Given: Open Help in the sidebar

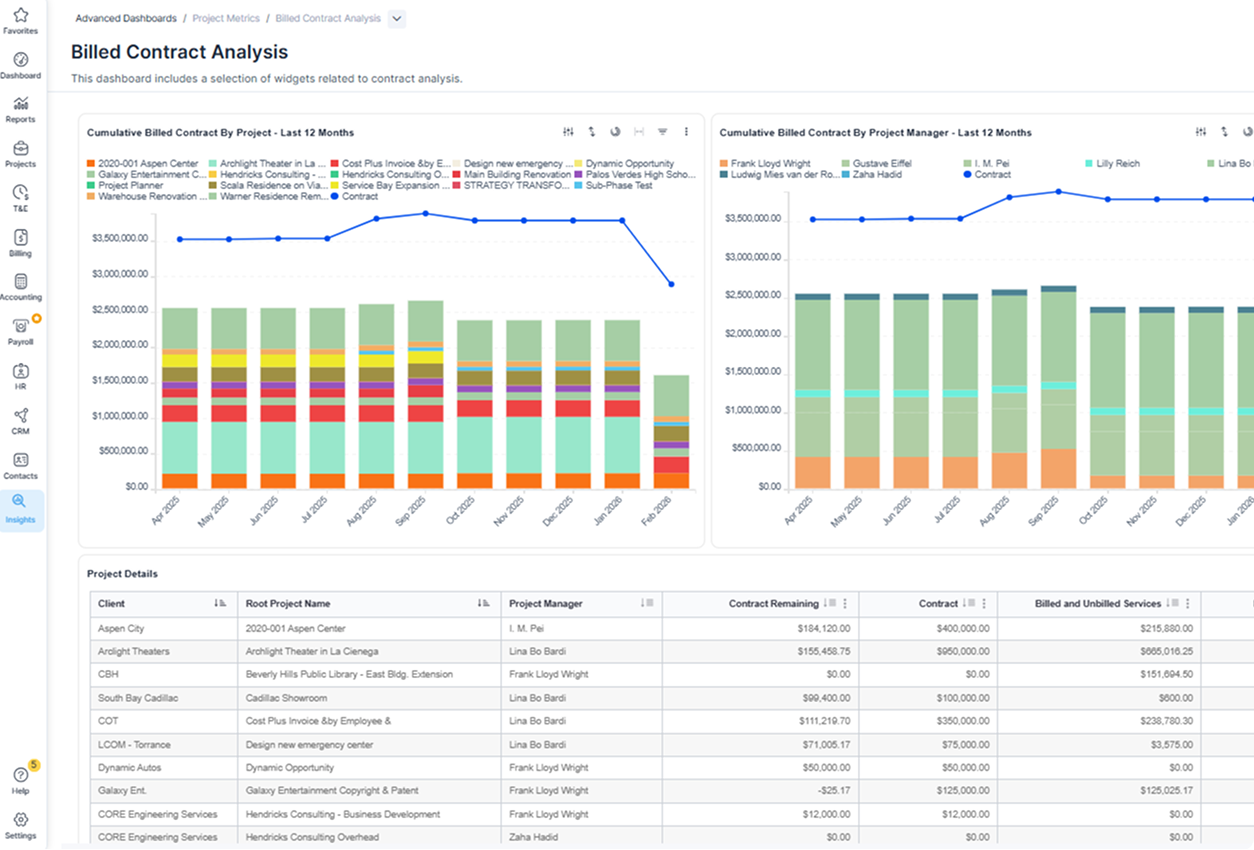Looking at the screenshot, I should (20, 780).
